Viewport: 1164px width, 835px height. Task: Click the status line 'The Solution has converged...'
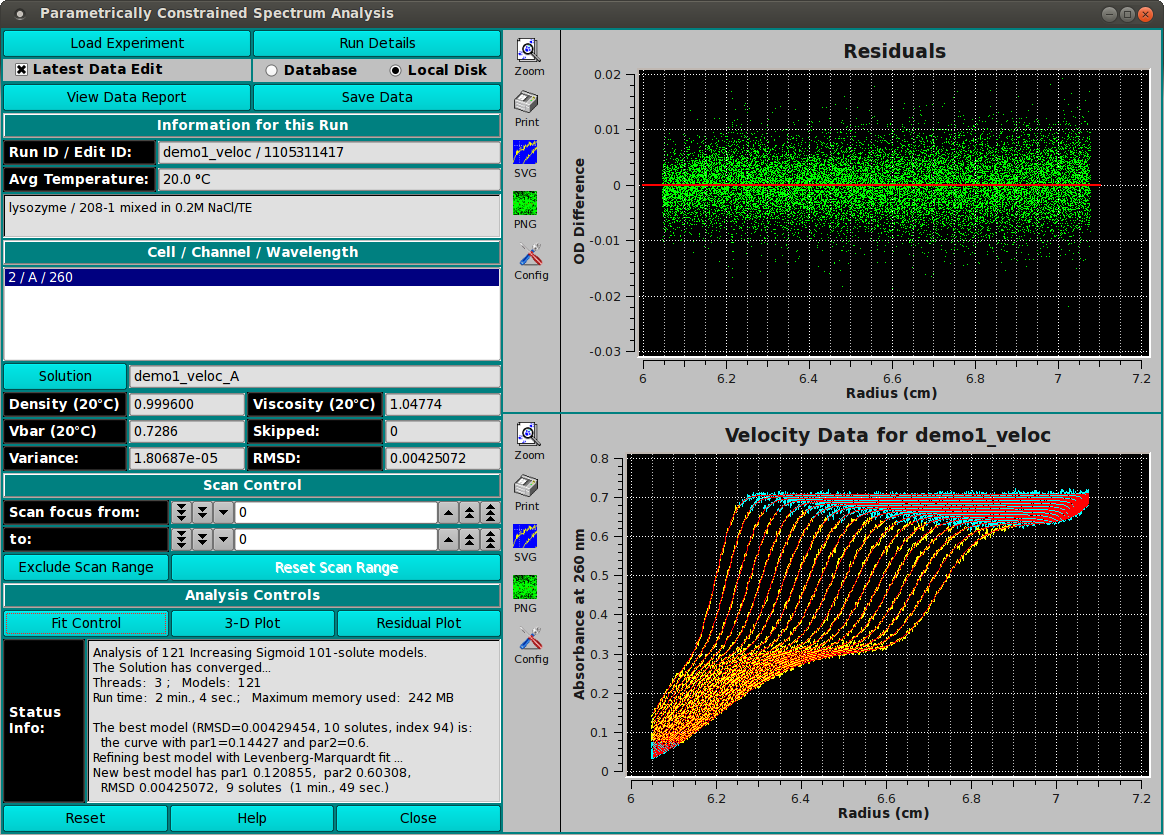(x=182, y=668)
